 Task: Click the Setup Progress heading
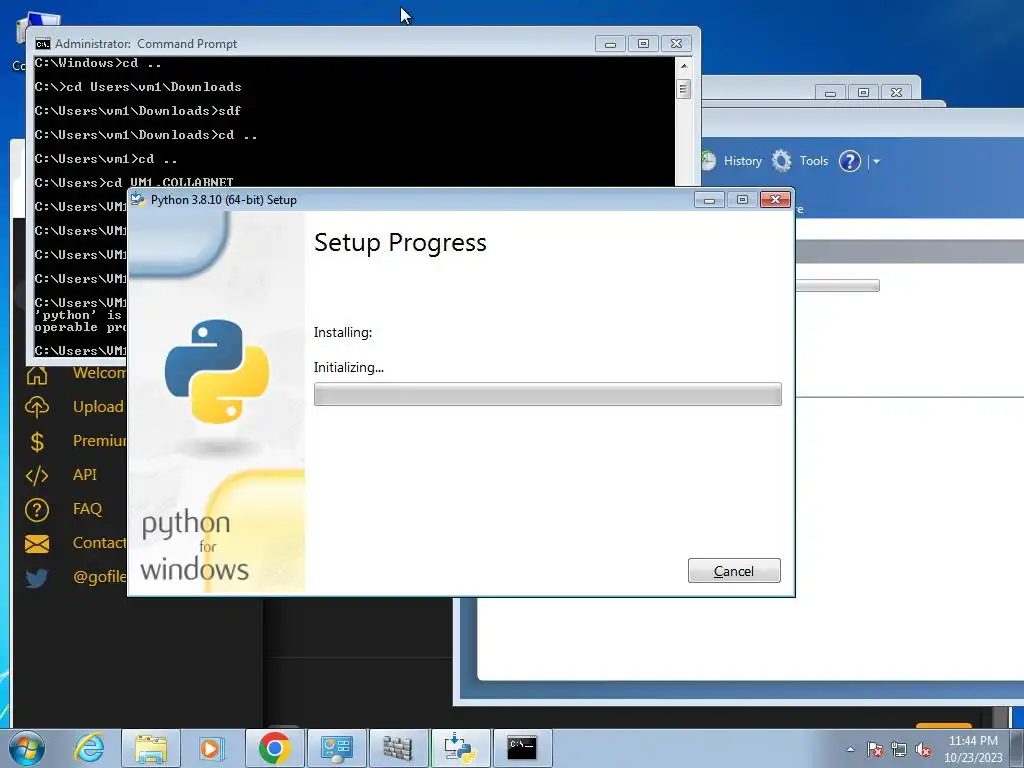click(400, 242)
